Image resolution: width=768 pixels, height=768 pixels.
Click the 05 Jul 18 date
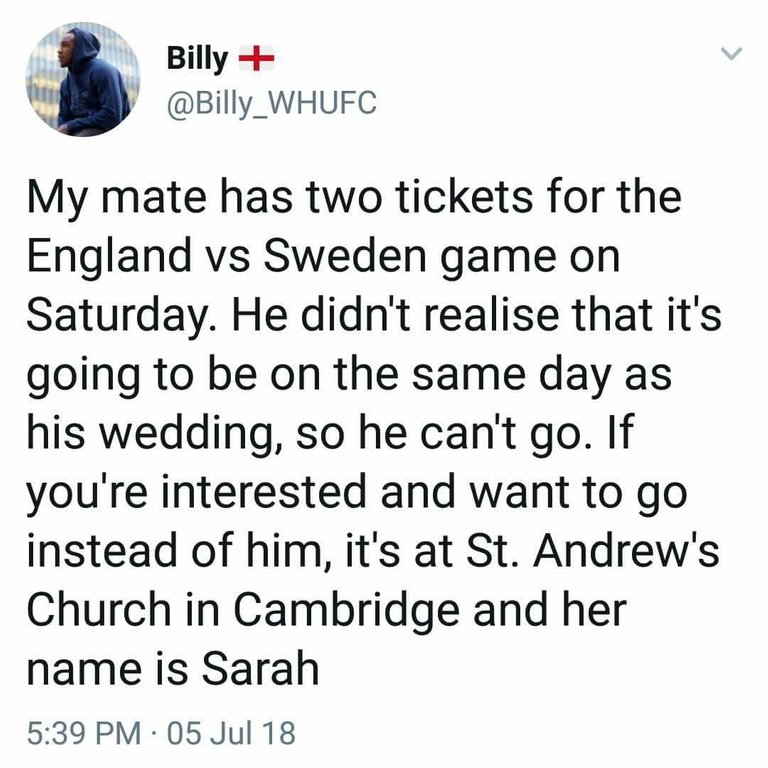point(233,735)
